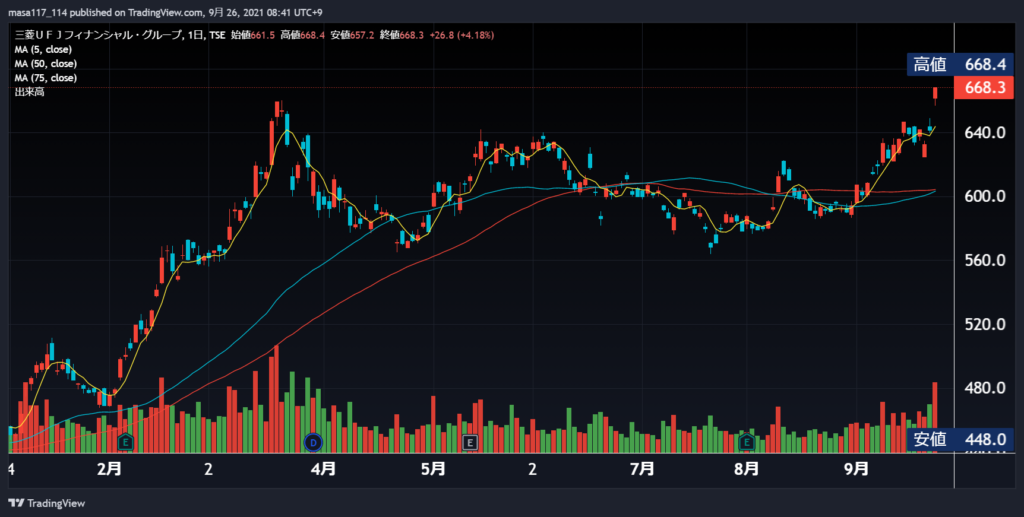Click the 安値 448.0 price axis label
The width and height of the screenshot is (1024, 517).
click(960, 439)
